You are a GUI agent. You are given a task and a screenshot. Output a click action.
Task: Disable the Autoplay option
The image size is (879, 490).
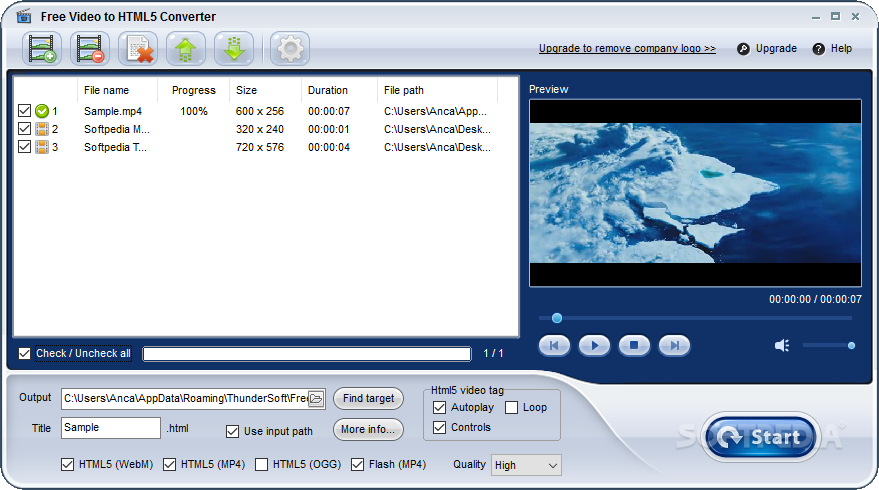pos(440,408)
